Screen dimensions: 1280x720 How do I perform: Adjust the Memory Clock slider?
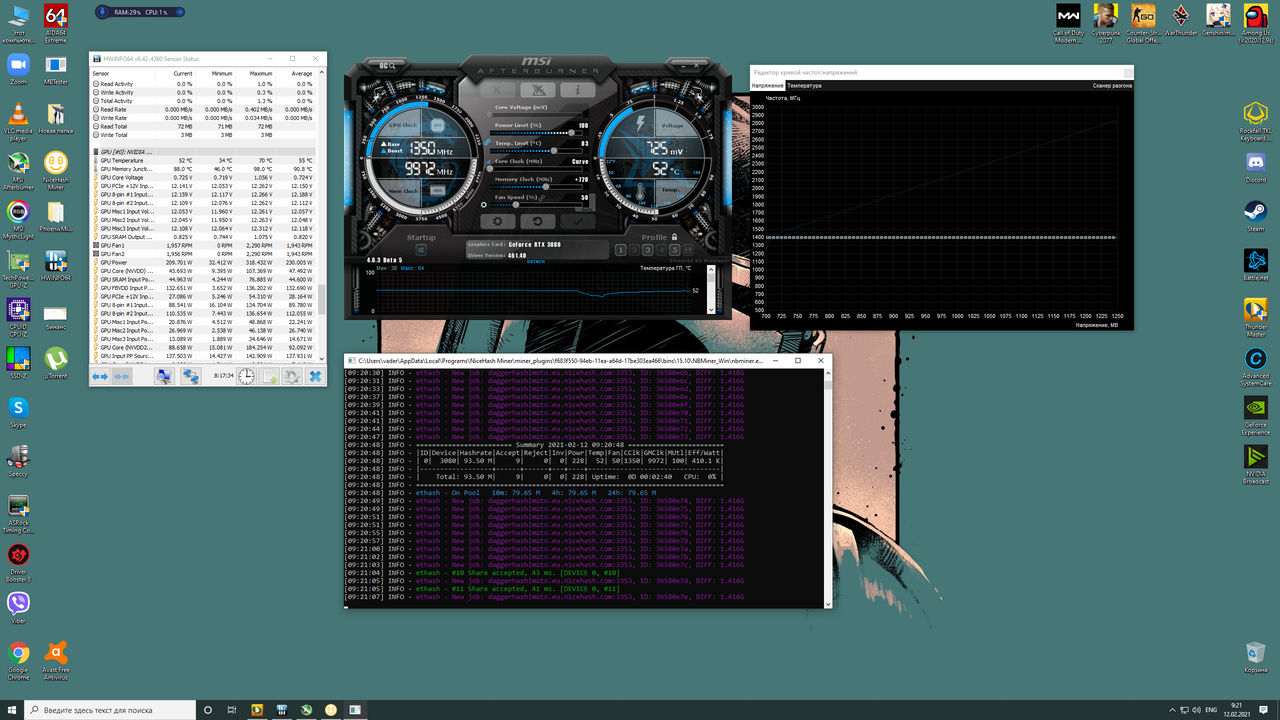click(x=536, y=187)
